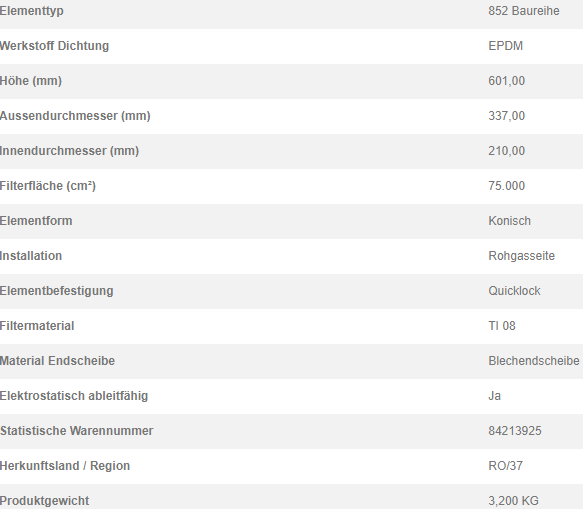Viewport: 583px width, 509px height.
Task: Select the Konisch value
Action: point(509,220)
